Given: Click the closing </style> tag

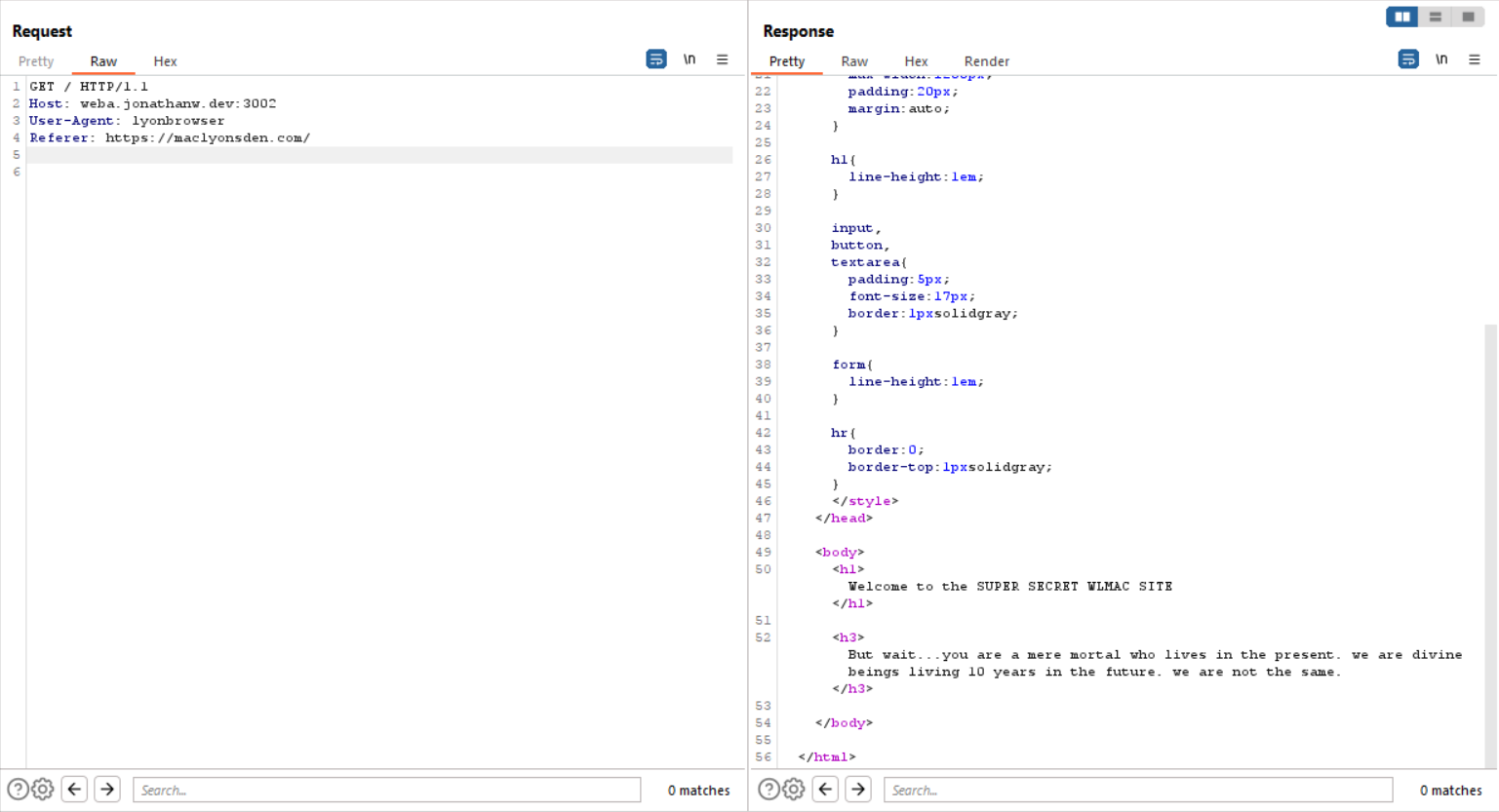Looking at the screenshot, I should point(865,501).
